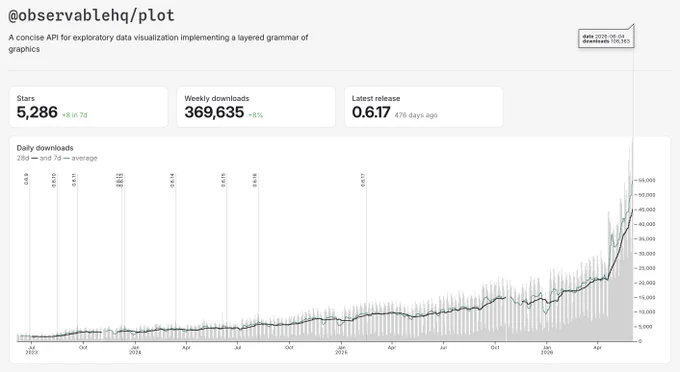680x372 pixels.
Task: Click the 'Jan 2026' x-axis label
Action: coord(547,350)
